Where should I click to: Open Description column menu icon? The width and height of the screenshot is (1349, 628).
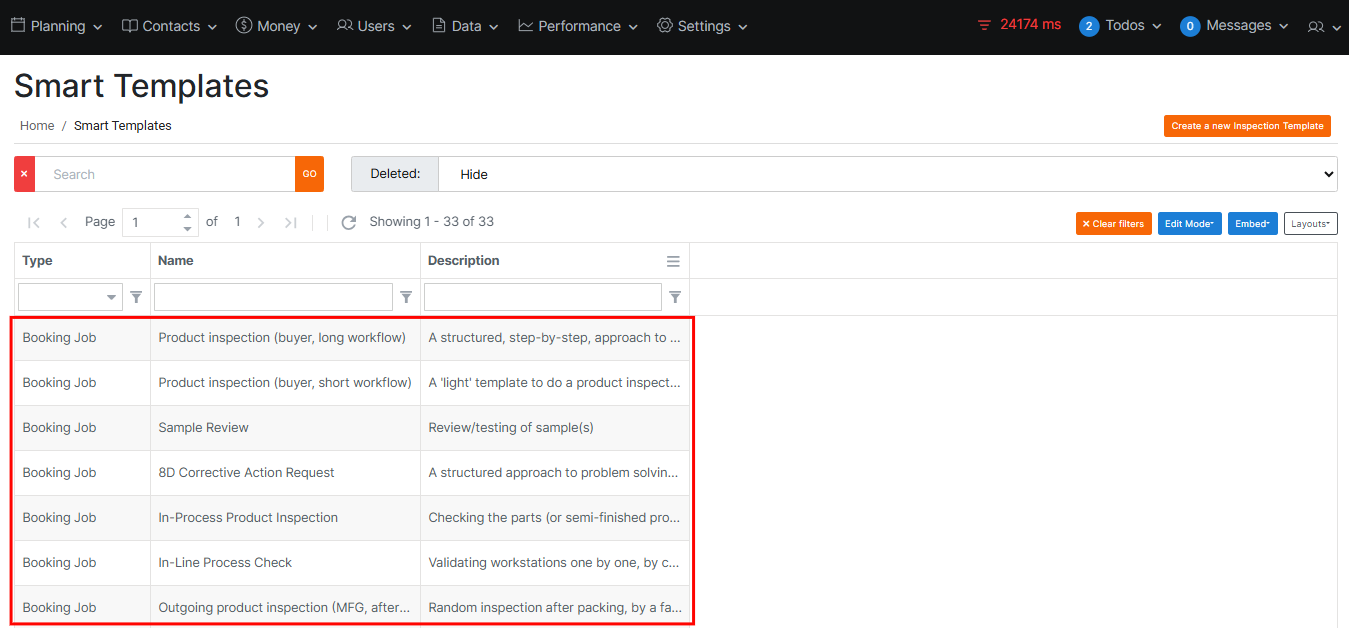(x=673, y=261)
